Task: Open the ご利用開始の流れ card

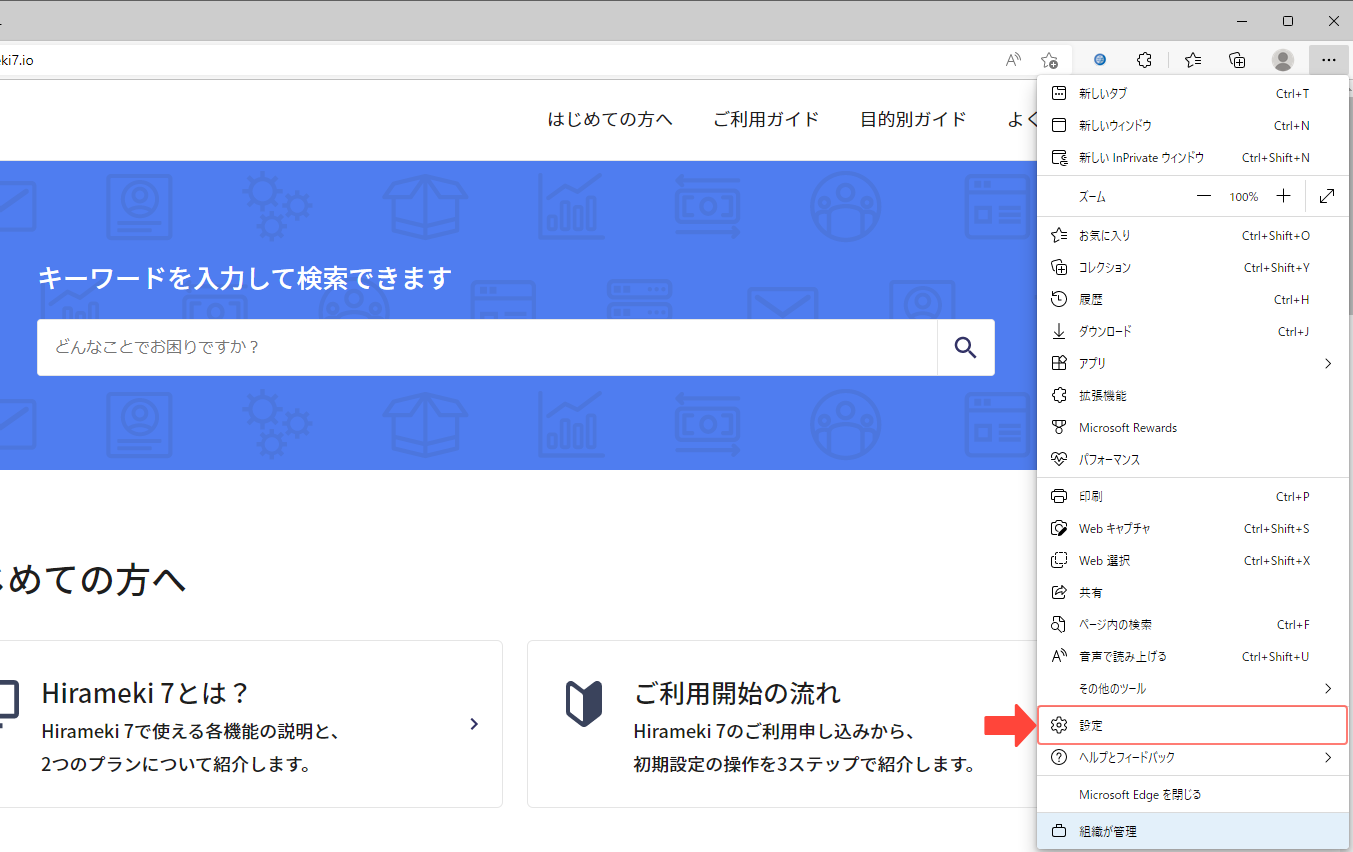Action: click(782, 724)
